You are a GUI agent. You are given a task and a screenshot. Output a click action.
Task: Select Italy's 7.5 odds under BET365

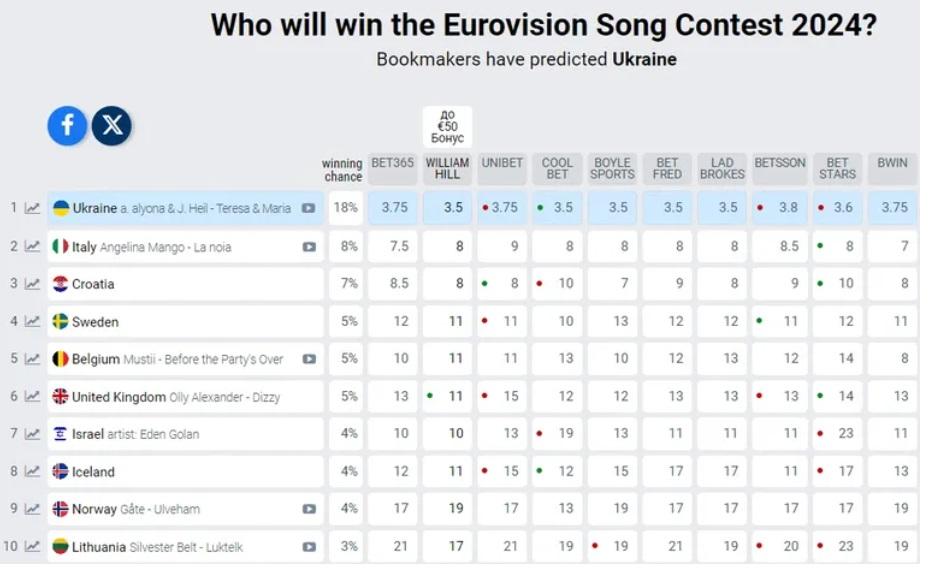click(393, 246)
